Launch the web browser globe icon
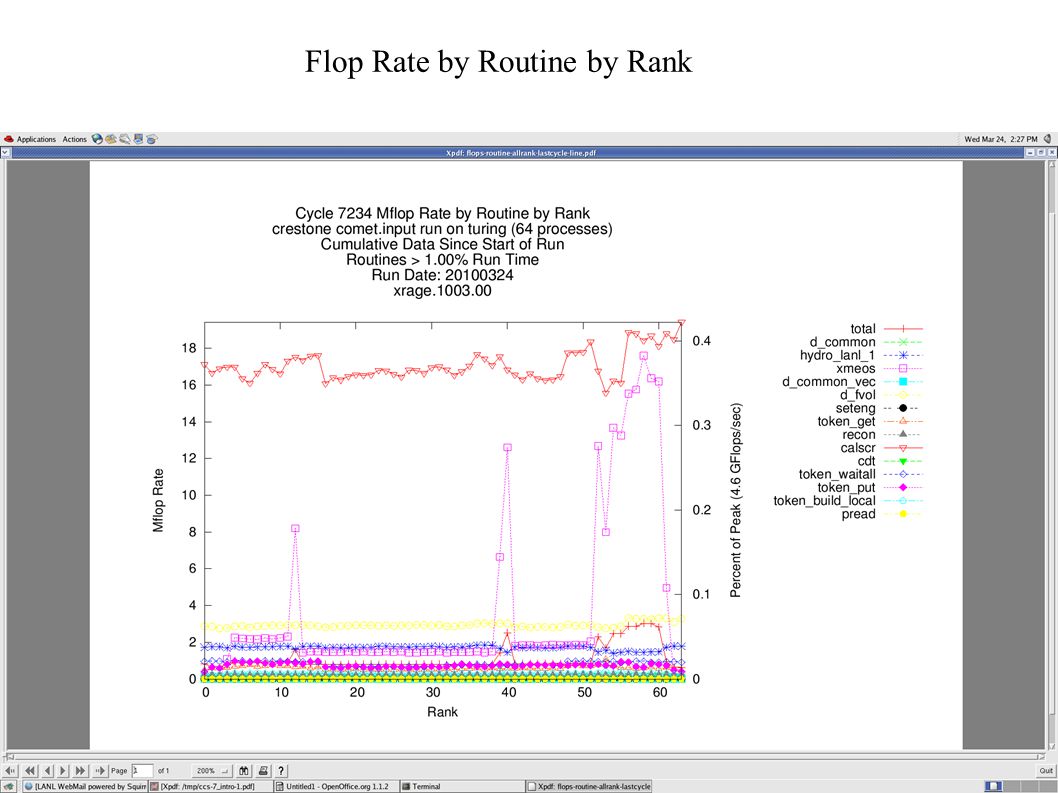This screenshot has width=1058, height=793. click(97, 139)
